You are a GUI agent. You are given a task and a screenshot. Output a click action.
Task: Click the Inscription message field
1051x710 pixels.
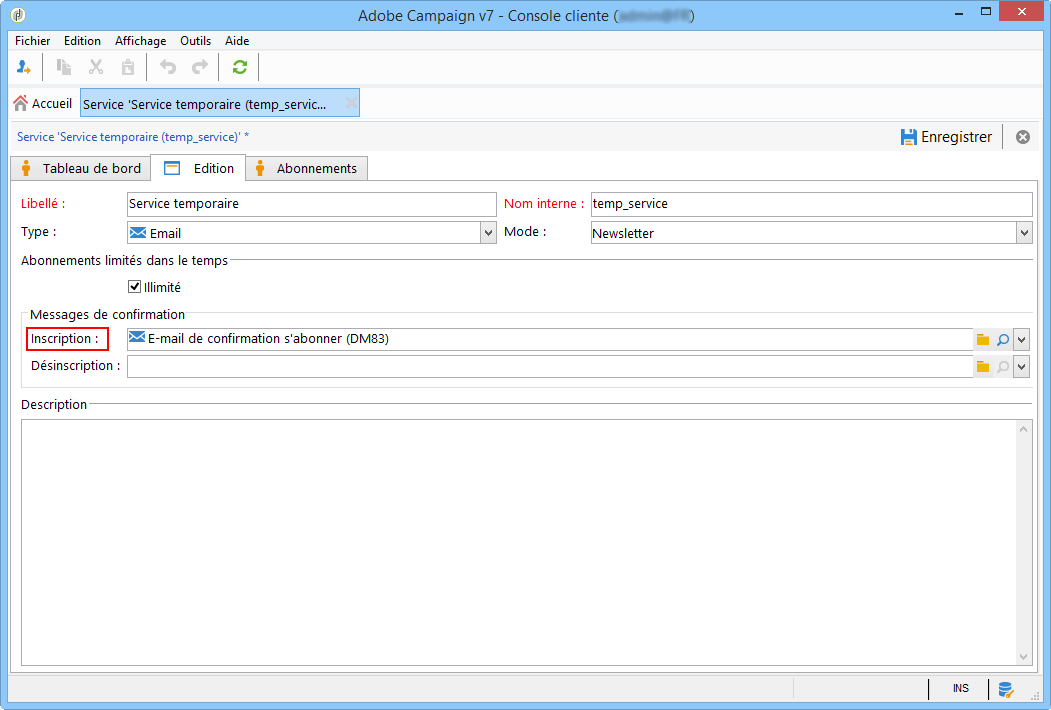[x=550, y=339]
